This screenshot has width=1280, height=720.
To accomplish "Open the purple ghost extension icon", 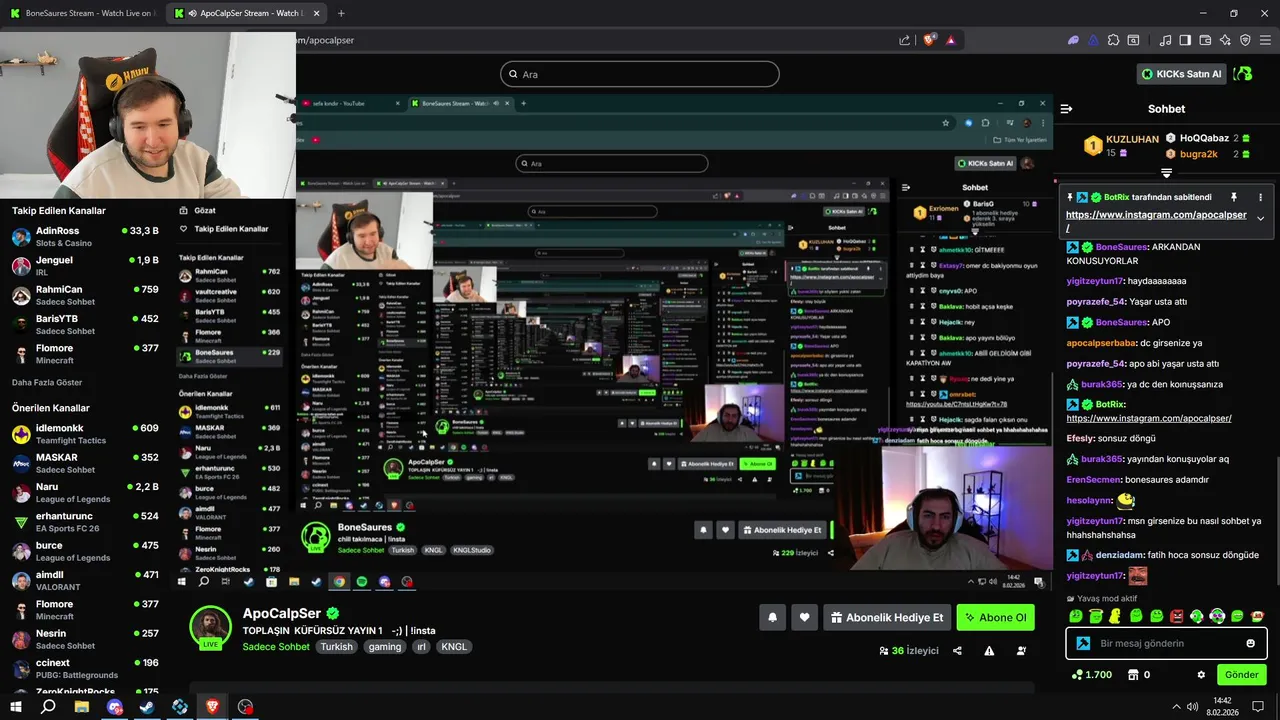I will pos(1074,40).
